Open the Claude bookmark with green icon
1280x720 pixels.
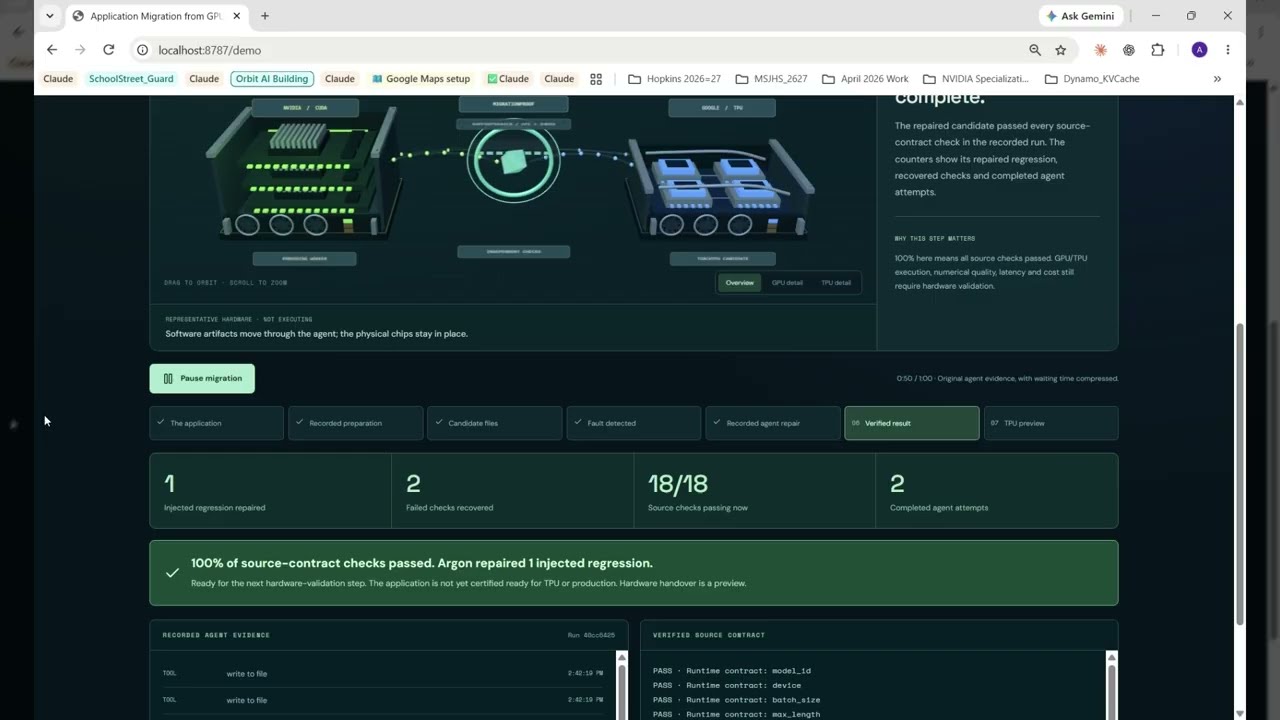tap(507, 79)
